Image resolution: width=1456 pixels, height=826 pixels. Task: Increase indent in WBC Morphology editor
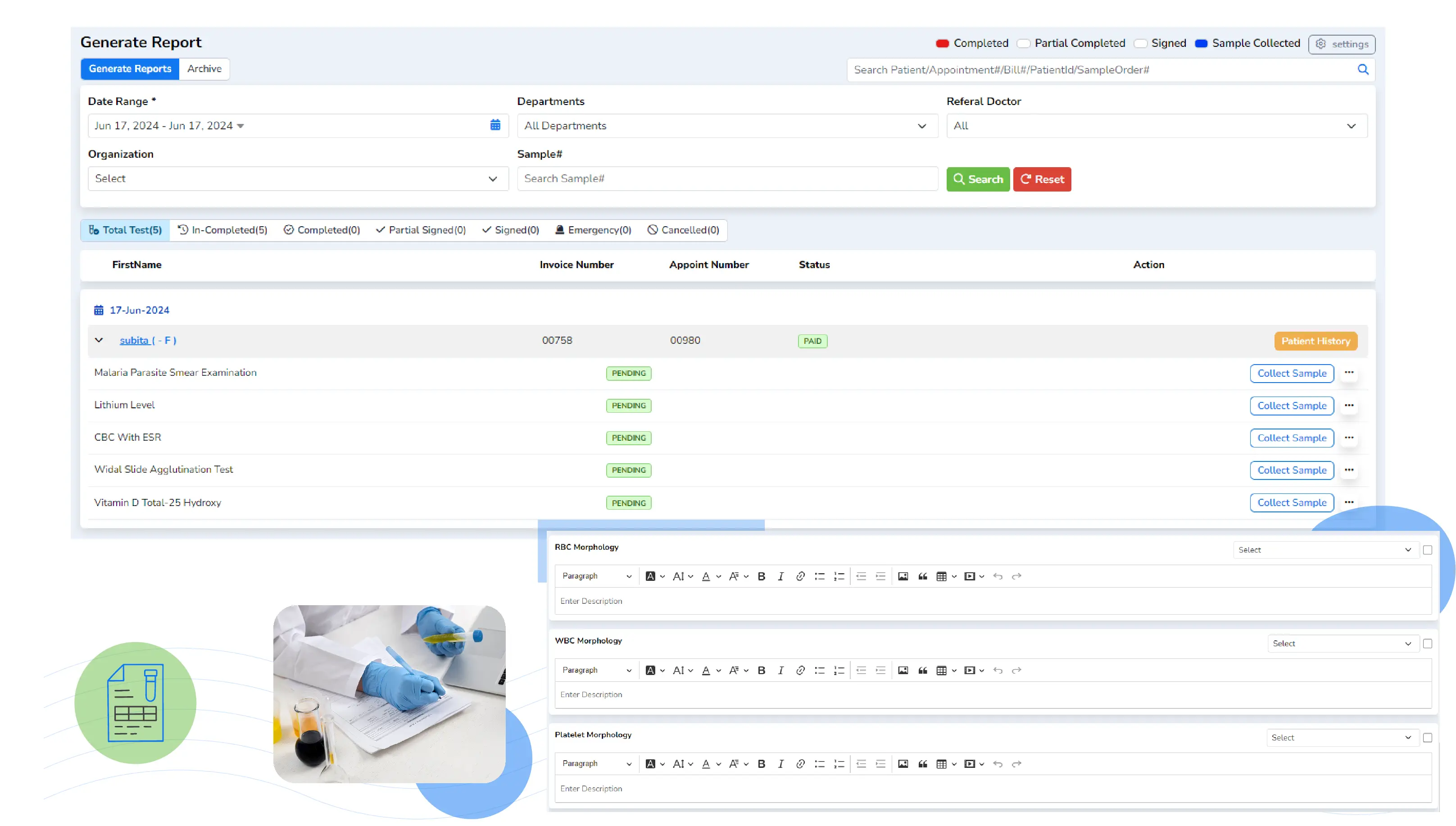(880, 670)
